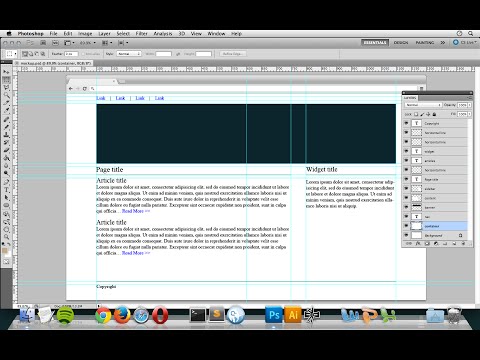Image resolution: width=480 pixels, height=360 pixels.
Task: Click the foreground color swatch
Action: [5, 251]
